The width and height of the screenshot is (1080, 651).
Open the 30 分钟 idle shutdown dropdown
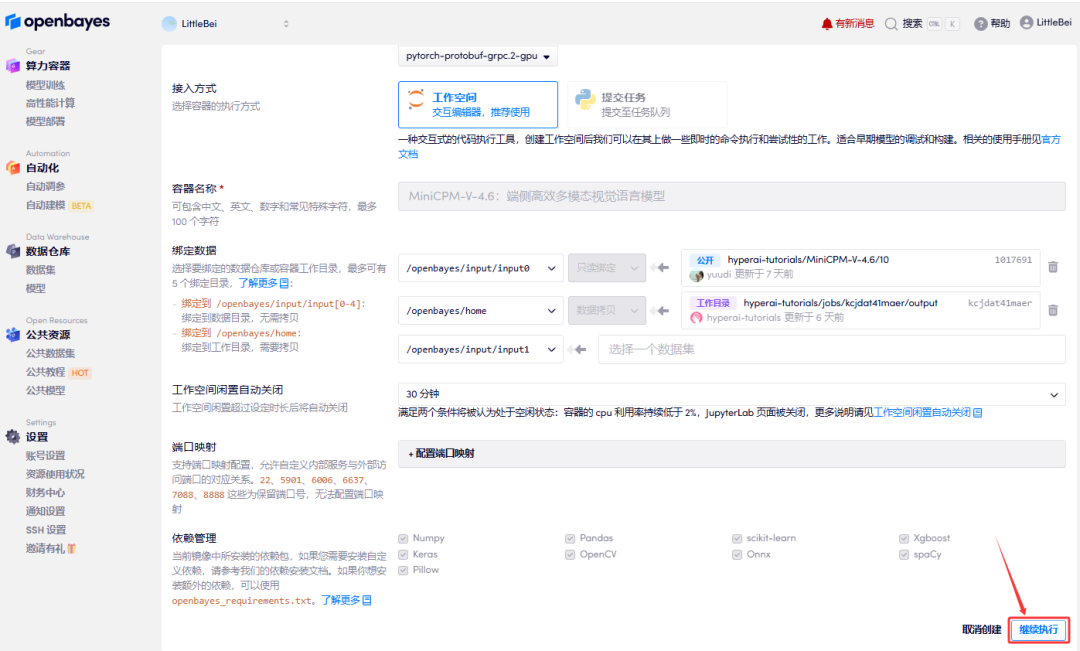tap(731, 394)
